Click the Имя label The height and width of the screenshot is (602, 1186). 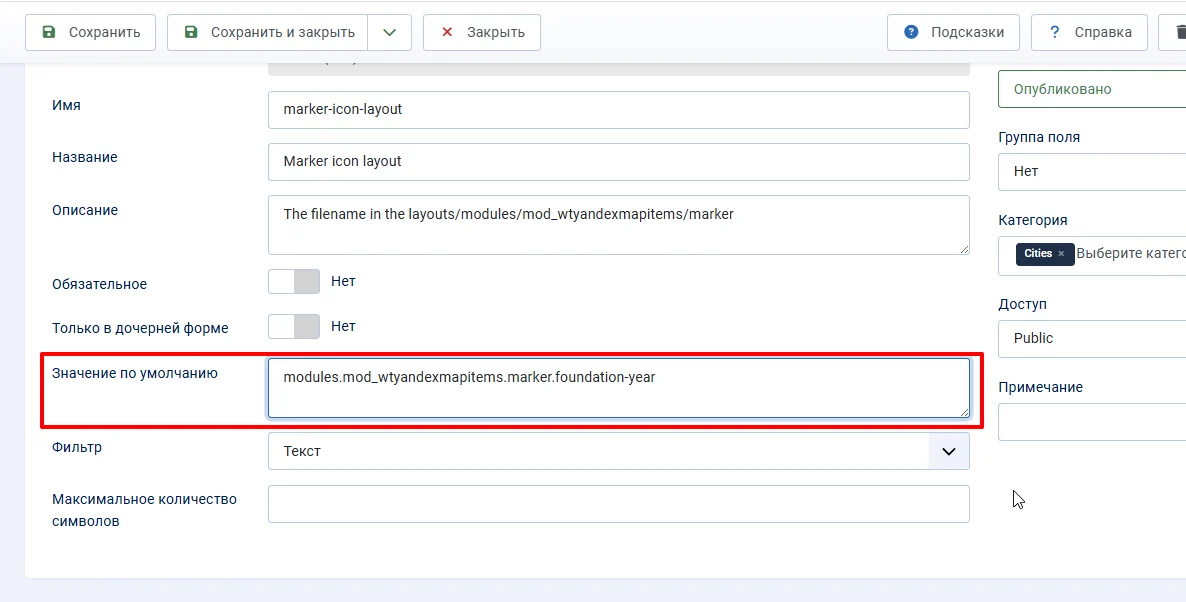(67, 105)
